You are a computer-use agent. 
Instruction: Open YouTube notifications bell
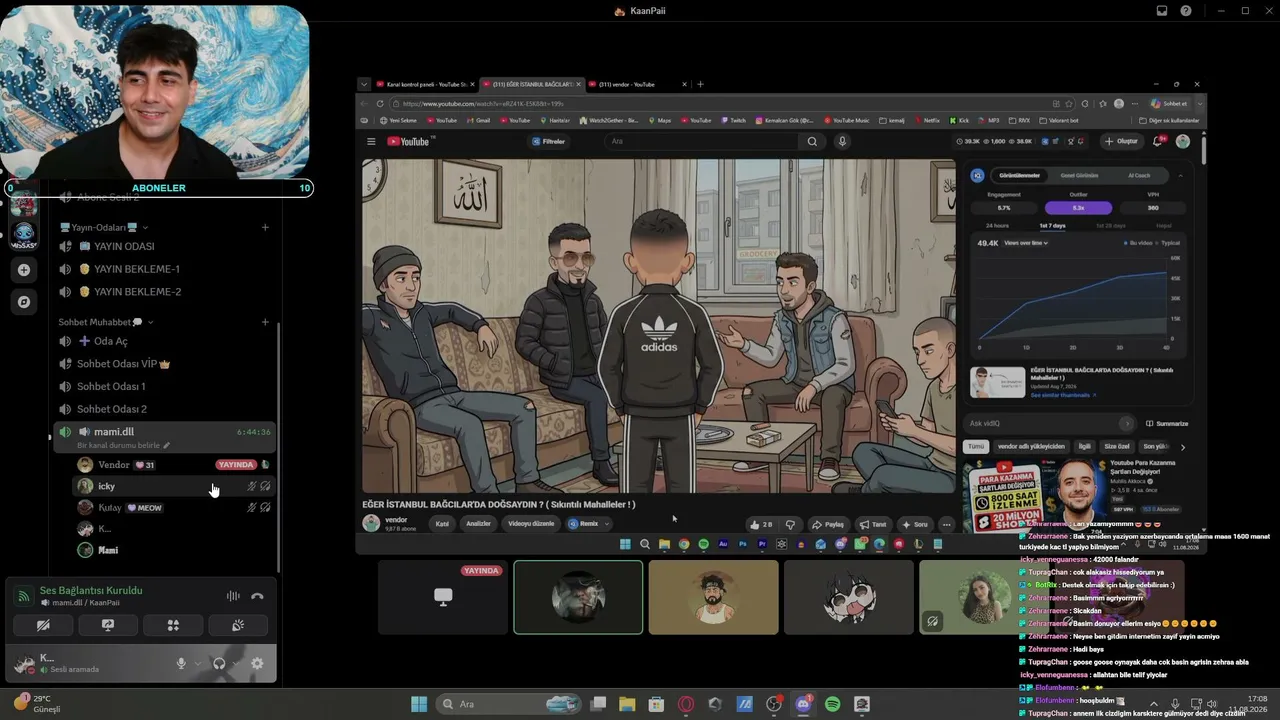coord(1158,142)
